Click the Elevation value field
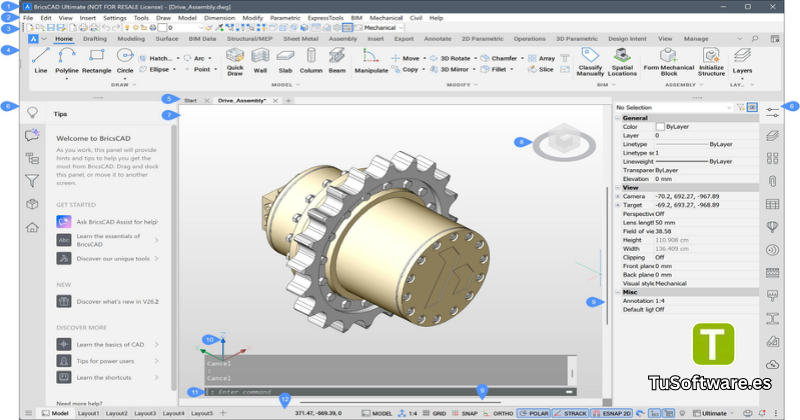 coord(707,179)
